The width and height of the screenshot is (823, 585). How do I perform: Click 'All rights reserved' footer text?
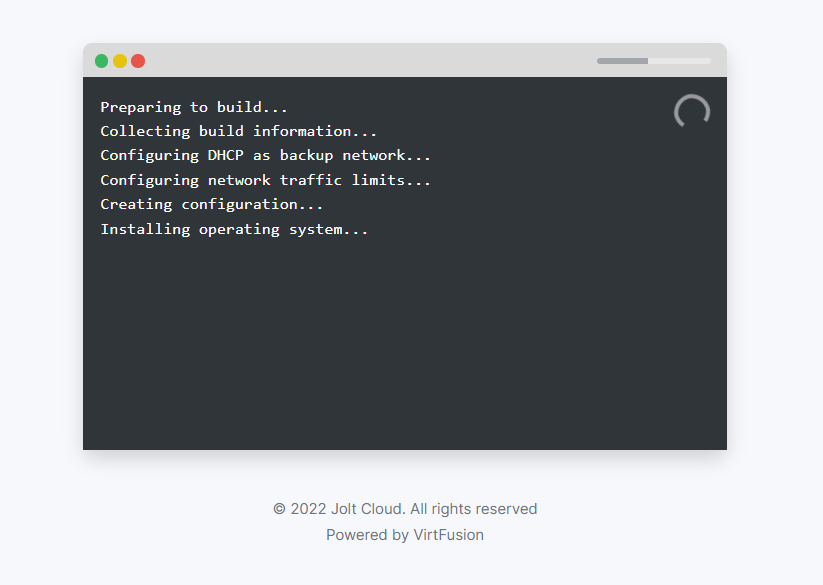473,509
